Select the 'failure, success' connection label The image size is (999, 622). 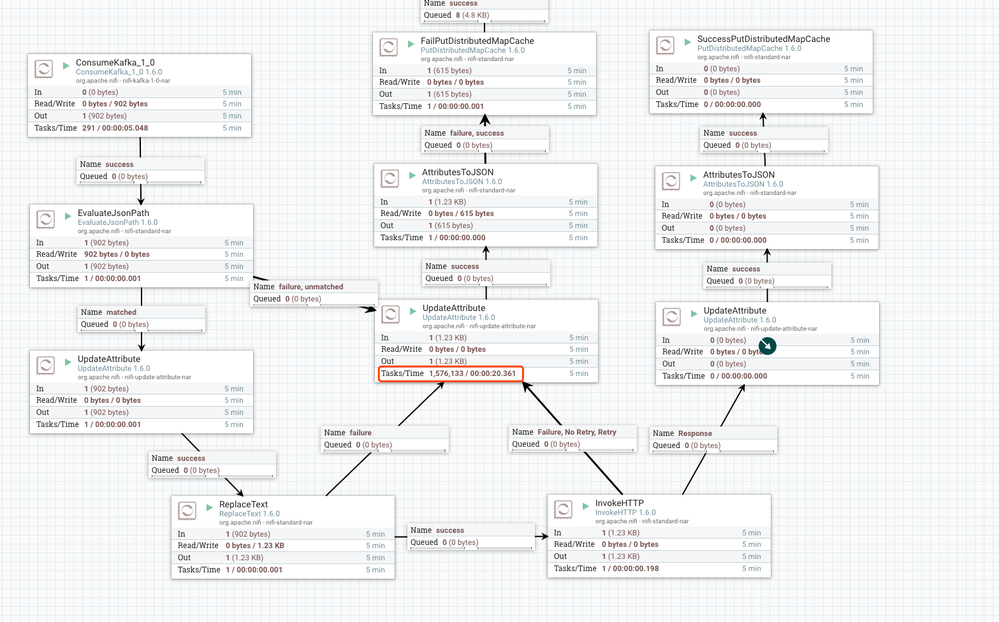point(485,140)
